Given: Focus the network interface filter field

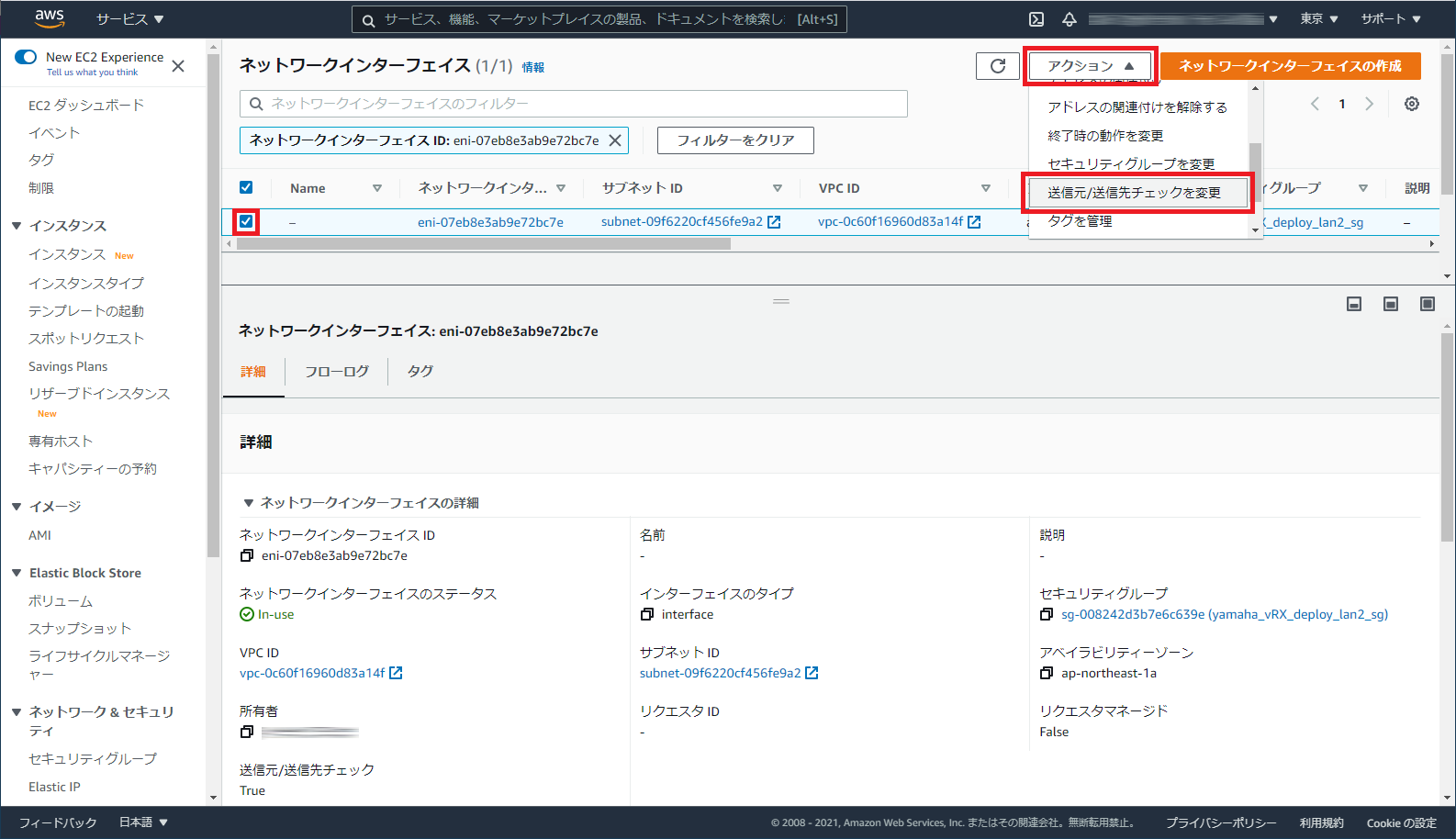Looking at the screenshot, I should click(574, 104).
